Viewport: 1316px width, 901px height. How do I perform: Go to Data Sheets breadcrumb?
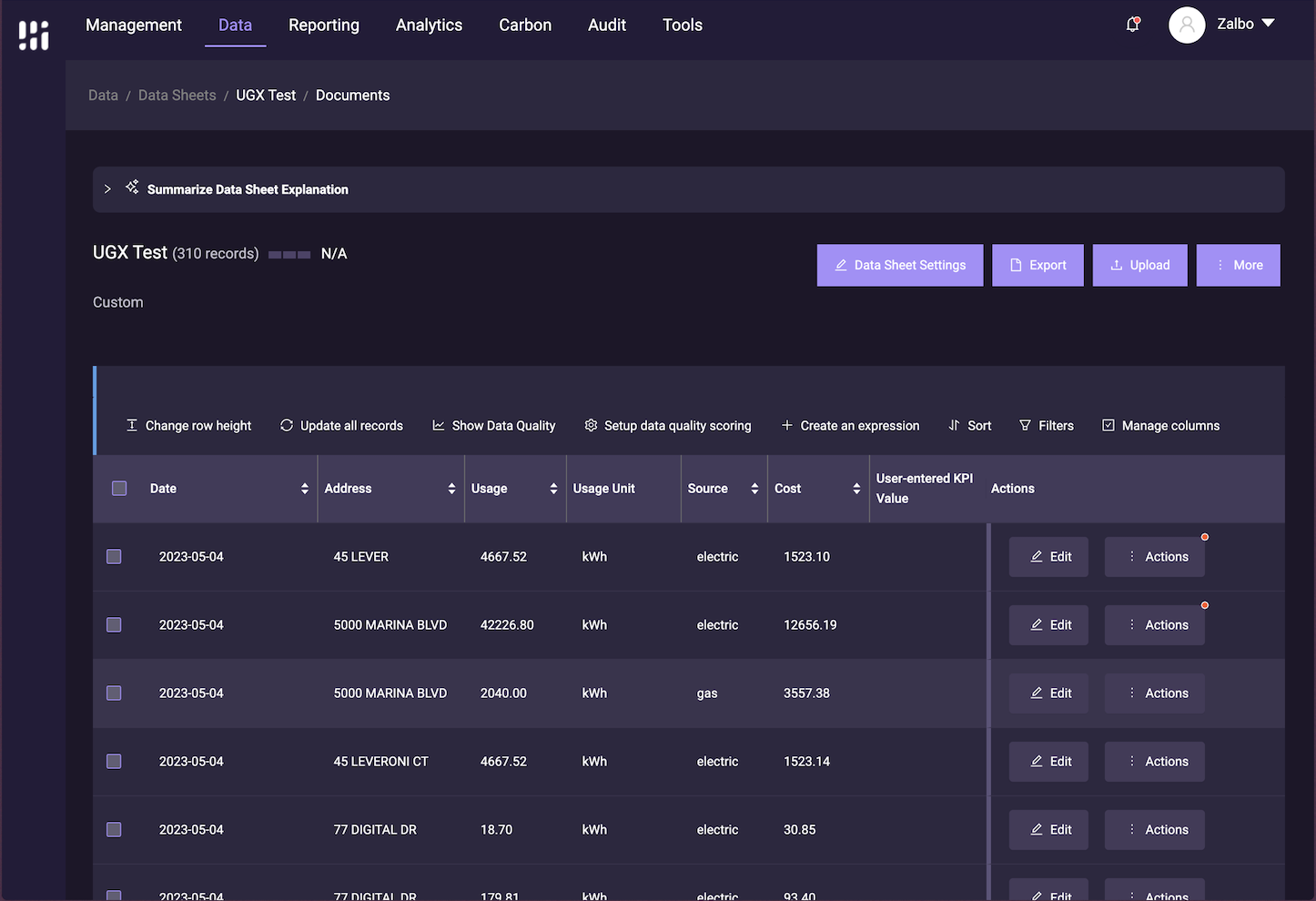point(177,95)
